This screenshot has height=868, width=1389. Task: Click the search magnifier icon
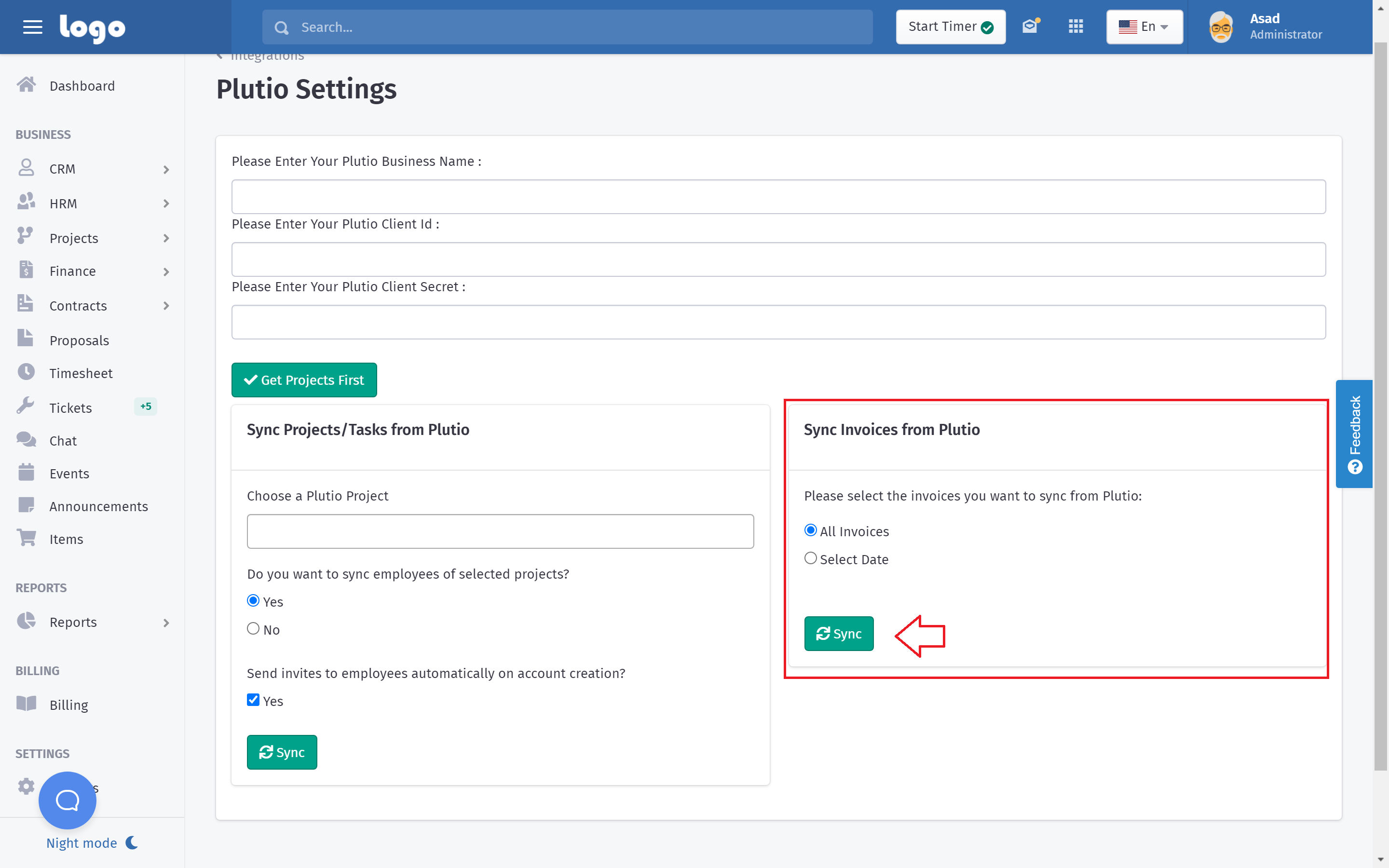[281, 27]
